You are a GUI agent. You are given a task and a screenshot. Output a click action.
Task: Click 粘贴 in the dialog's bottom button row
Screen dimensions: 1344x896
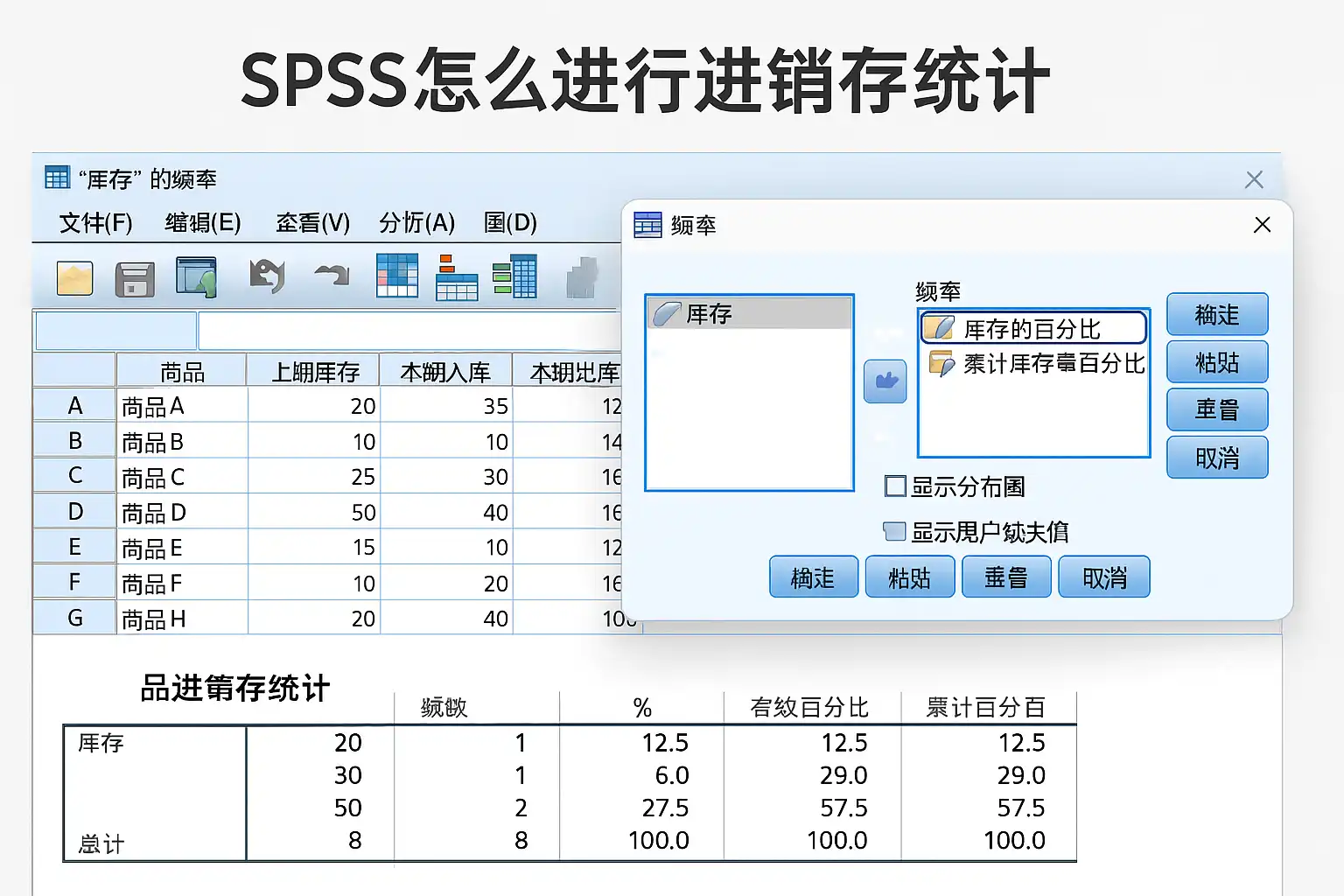coord(910,577)
